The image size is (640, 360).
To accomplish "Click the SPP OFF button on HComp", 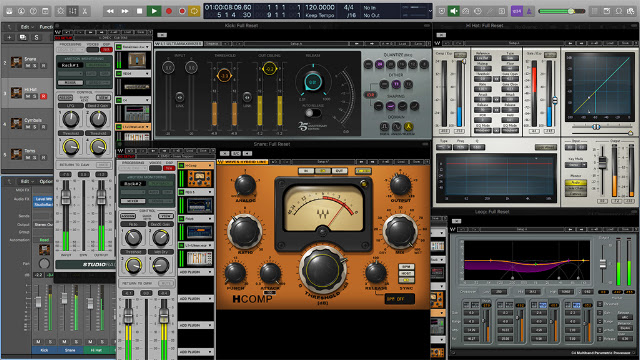I will 400,299.
